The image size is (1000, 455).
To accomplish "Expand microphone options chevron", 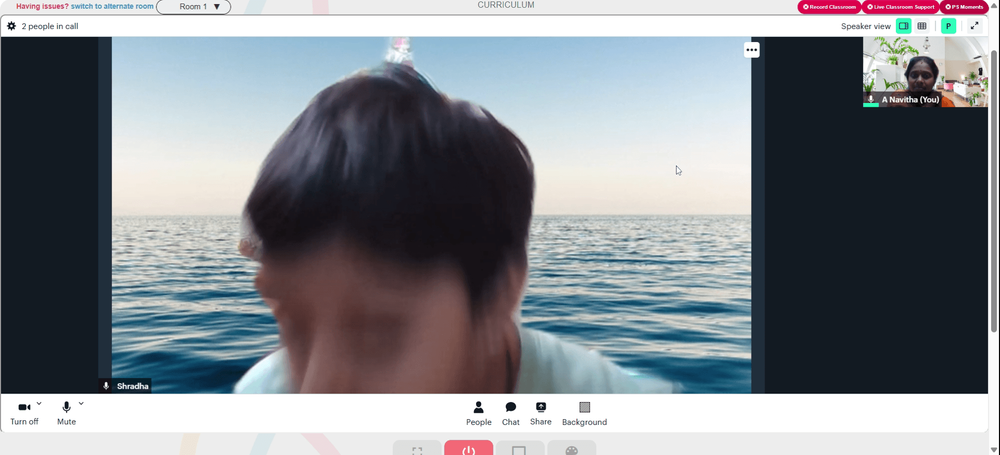I will coord(81,403).
